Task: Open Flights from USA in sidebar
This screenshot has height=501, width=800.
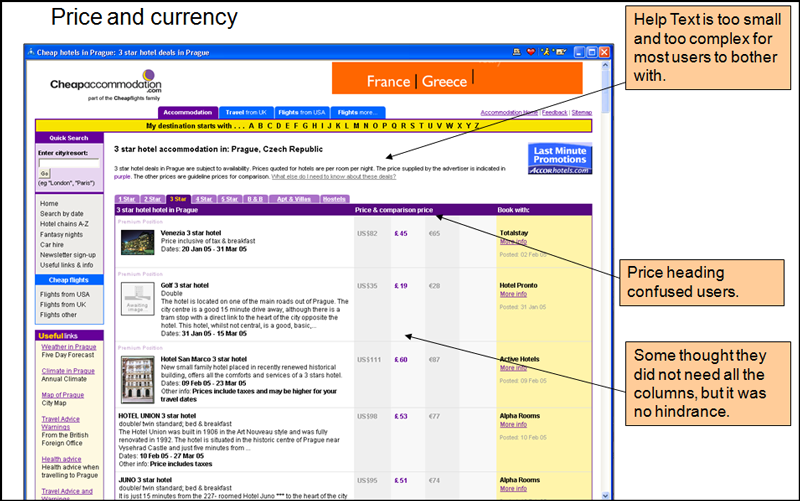Action: (65, 294)
